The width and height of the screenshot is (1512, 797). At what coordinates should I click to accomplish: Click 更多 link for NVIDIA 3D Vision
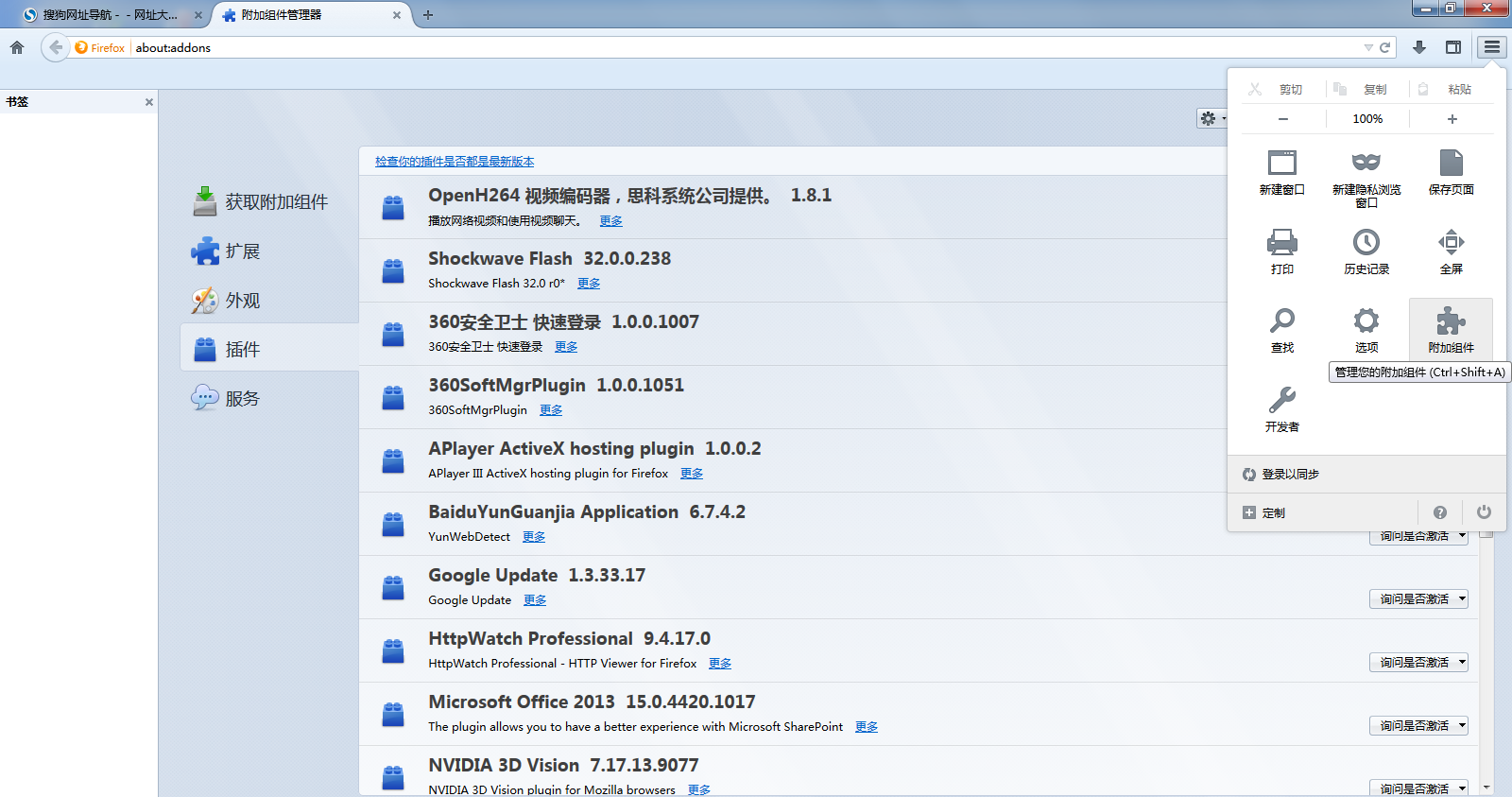tap(699, 789)
